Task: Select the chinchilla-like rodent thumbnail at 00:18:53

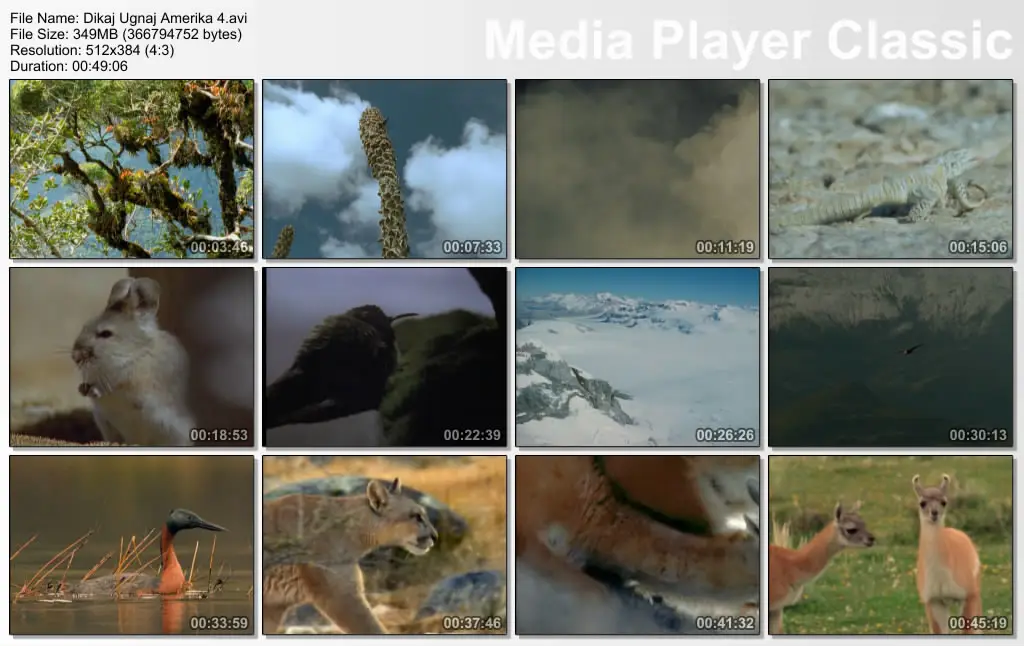Action: (x=132, y=357)
